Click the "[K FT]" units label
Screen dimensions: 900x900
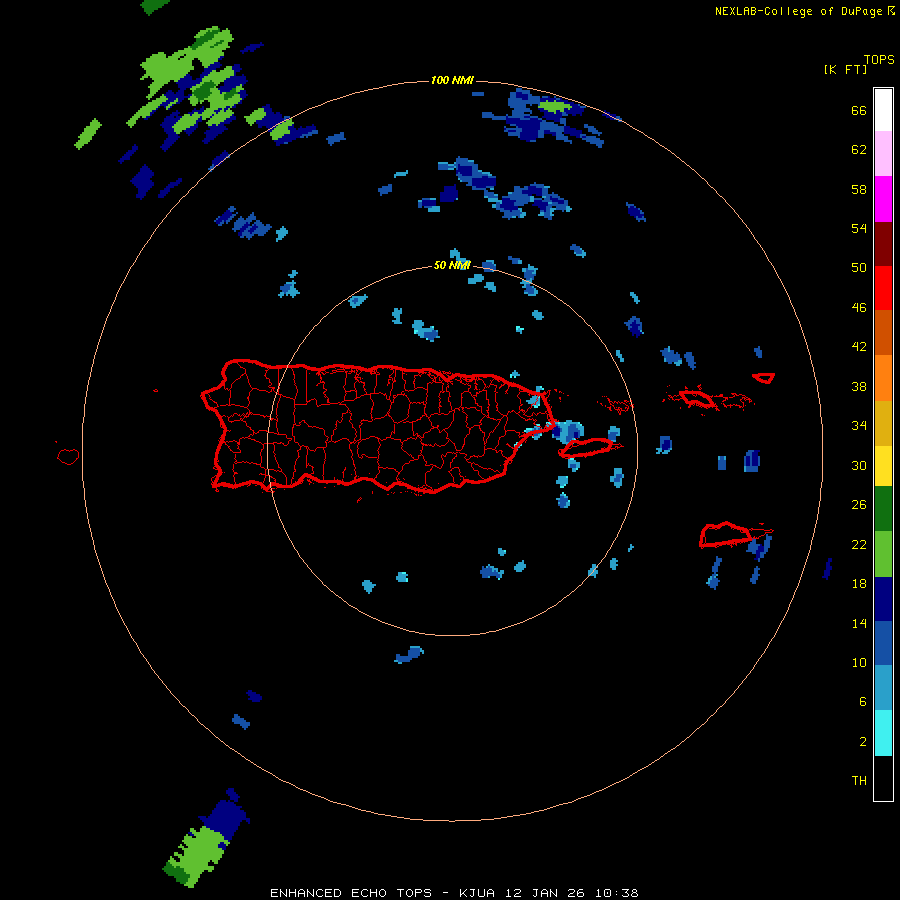(x=845, y=69)
